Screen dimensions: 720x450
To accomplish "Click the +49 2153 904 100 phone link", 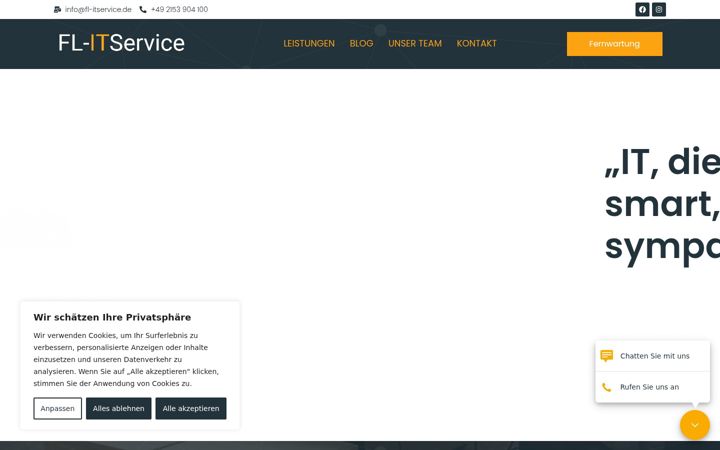I will [x=180, y=9].
